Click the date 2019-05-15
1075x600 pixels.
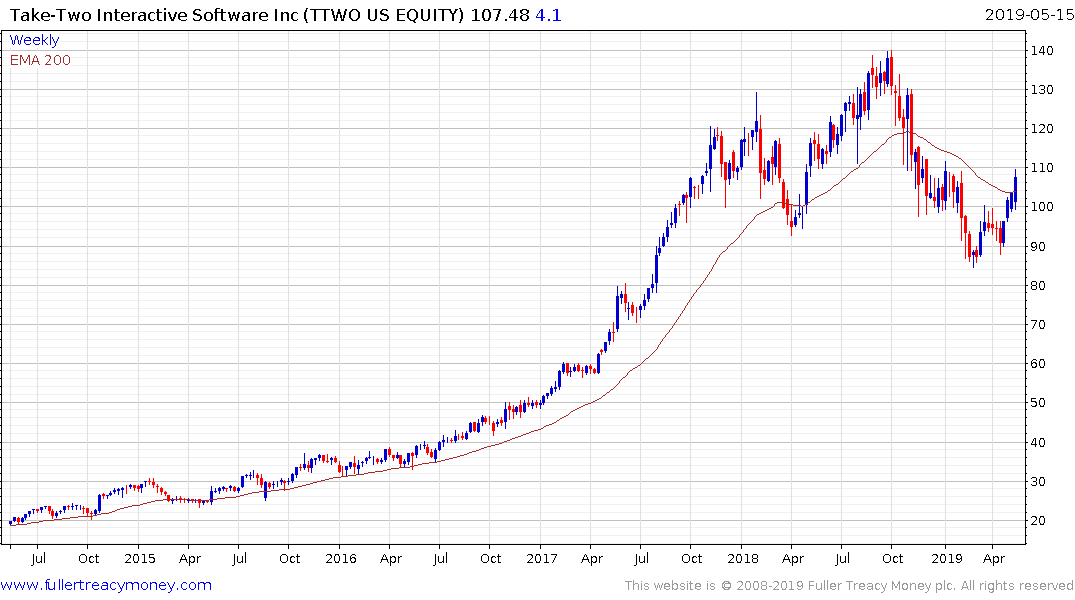coord(1029,14)
